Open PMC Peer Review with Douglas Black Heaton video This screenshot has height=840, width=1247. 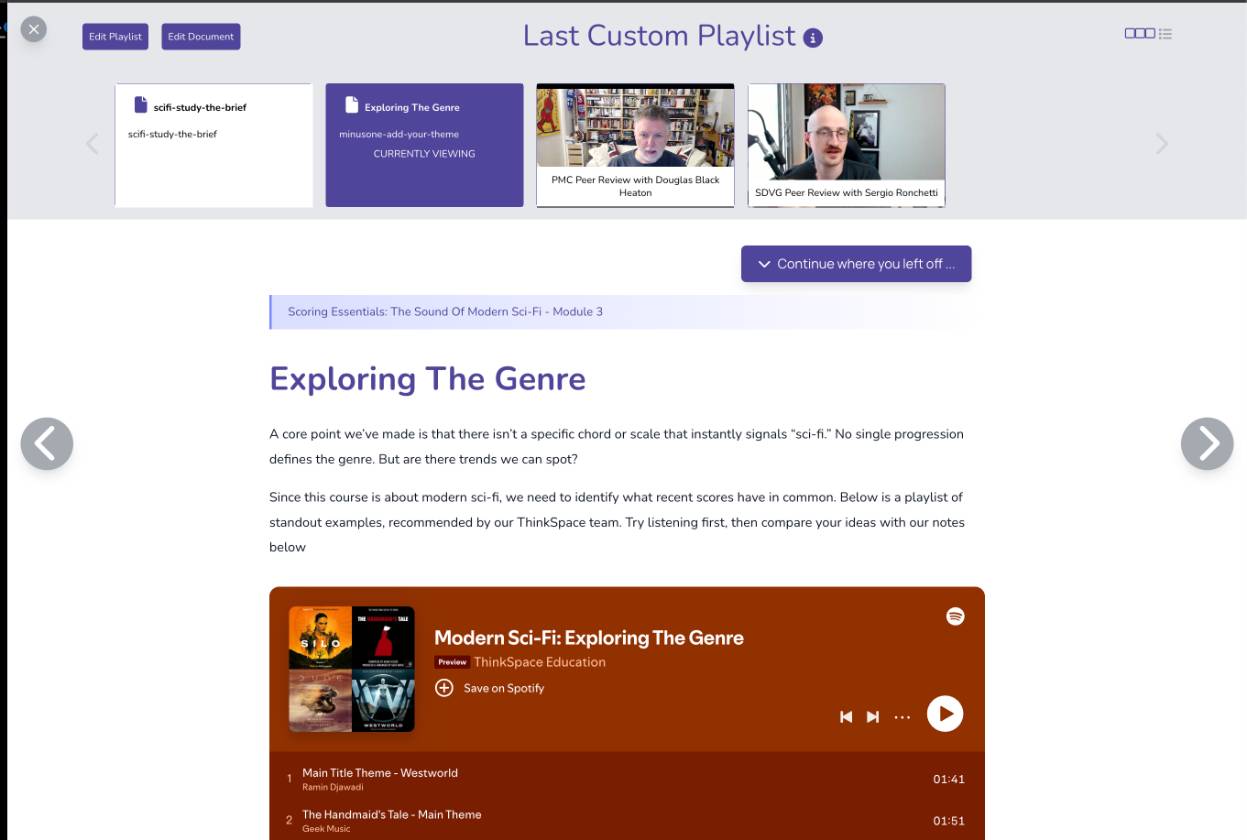(x=635, y=145)
